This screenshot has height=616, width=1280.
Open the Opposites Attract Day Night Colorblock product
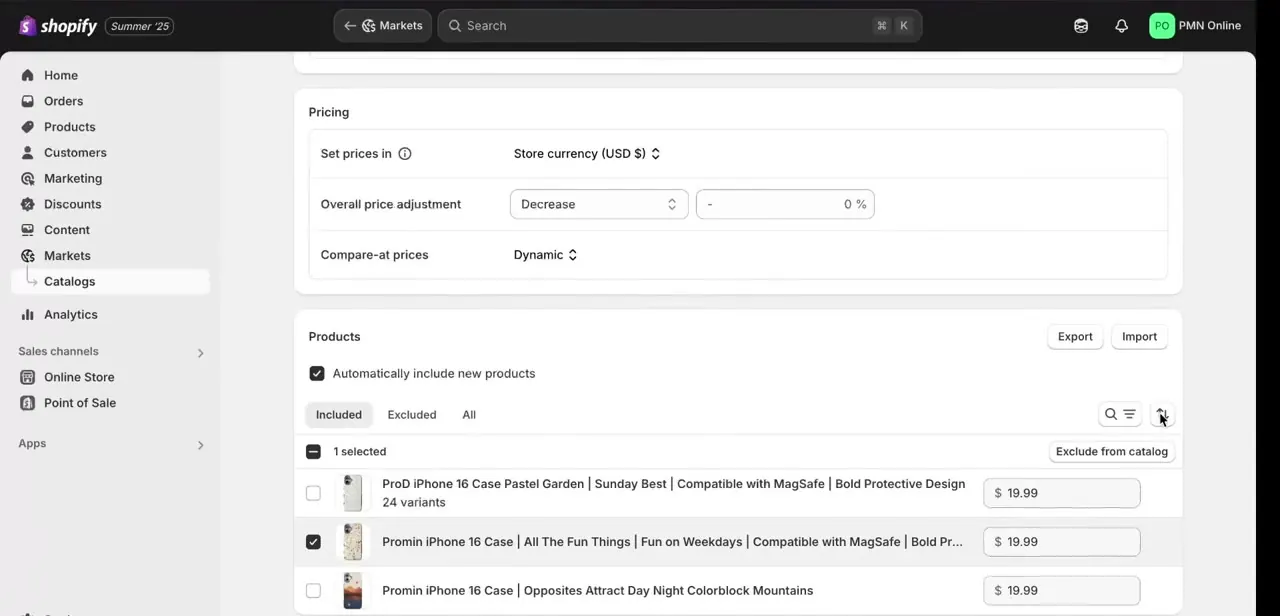(597, 591)
